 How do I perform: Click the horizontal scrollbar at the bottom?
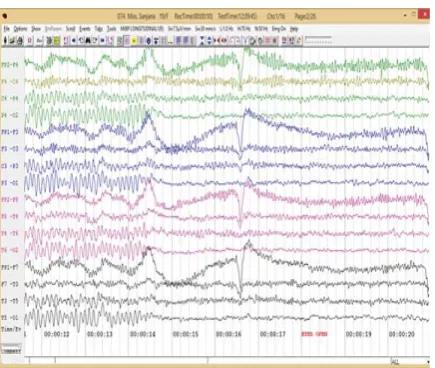tap(210, 361)
